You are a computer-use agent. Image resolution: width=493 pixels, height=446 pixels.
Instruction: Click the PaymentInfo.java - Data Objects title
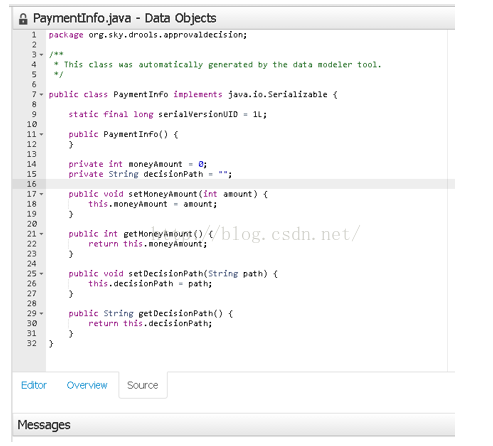click(124, 18)
